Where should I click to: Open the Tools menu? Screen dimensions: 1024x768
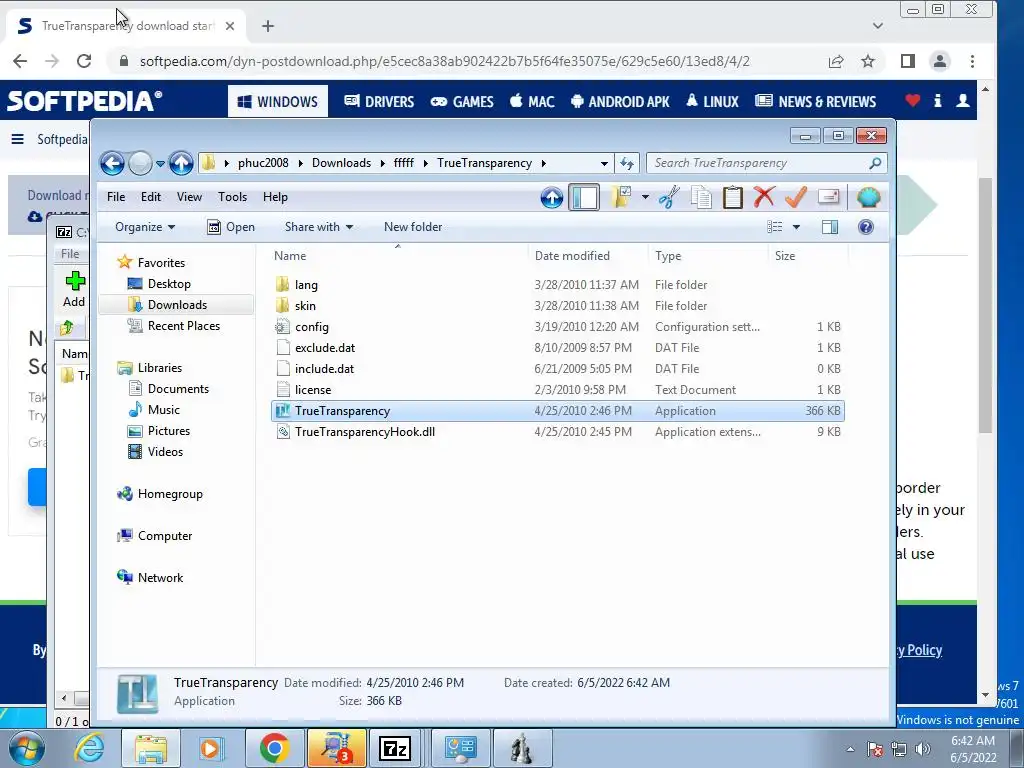click(x=232, y=197)
